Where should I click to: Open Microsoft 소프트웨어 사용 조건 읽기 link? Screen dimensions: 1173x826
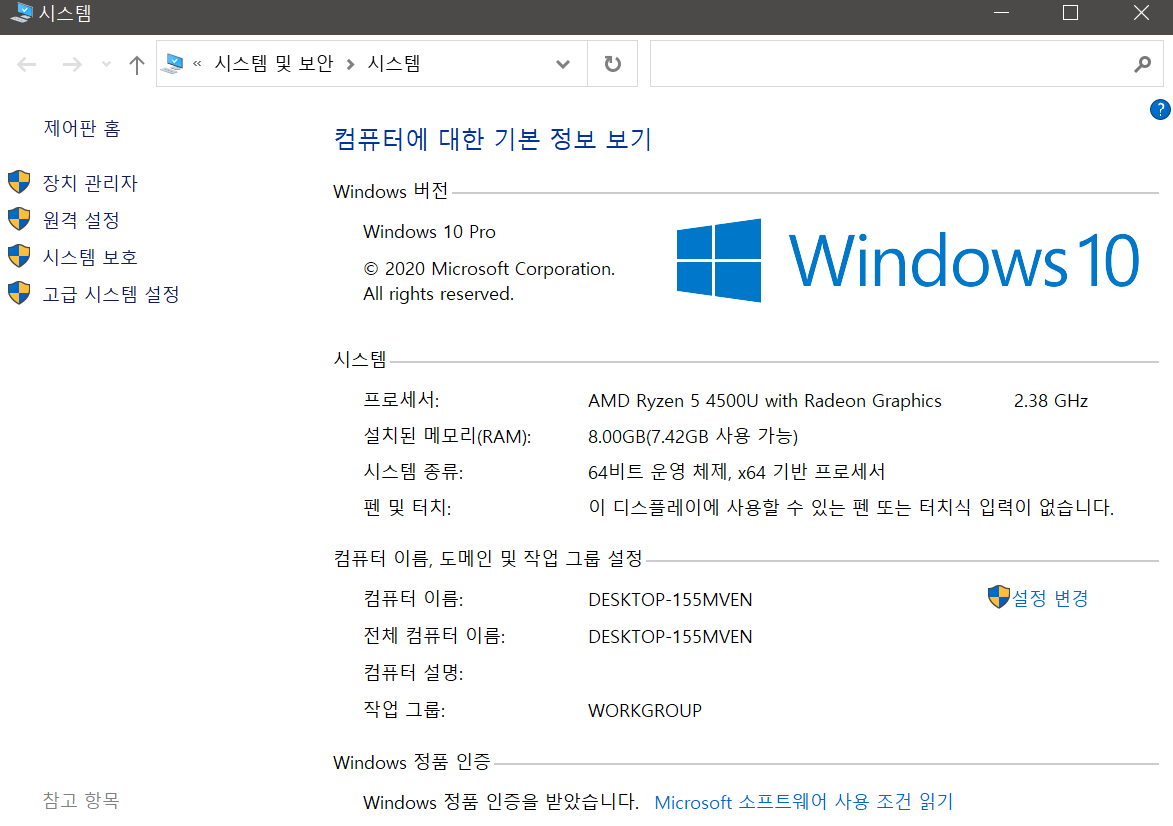803,802
